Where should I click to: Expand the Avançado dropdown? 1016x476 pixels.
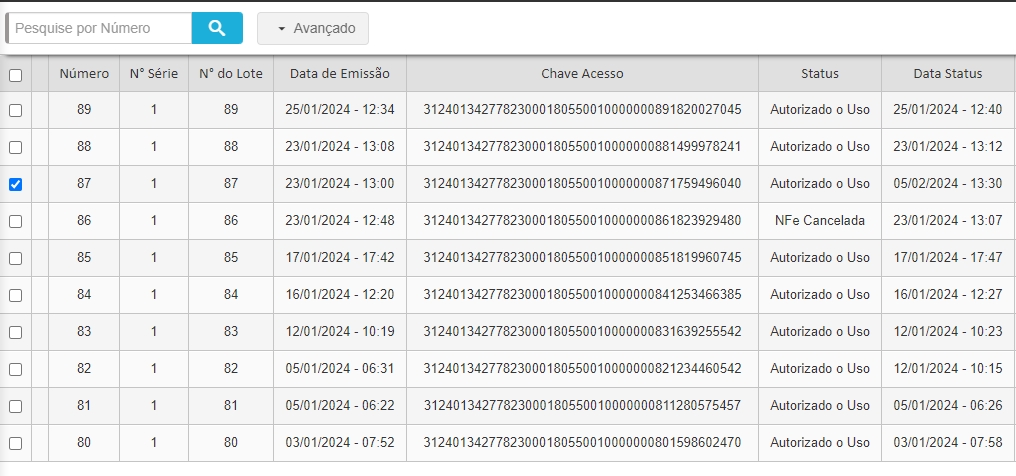pos(313,28)
